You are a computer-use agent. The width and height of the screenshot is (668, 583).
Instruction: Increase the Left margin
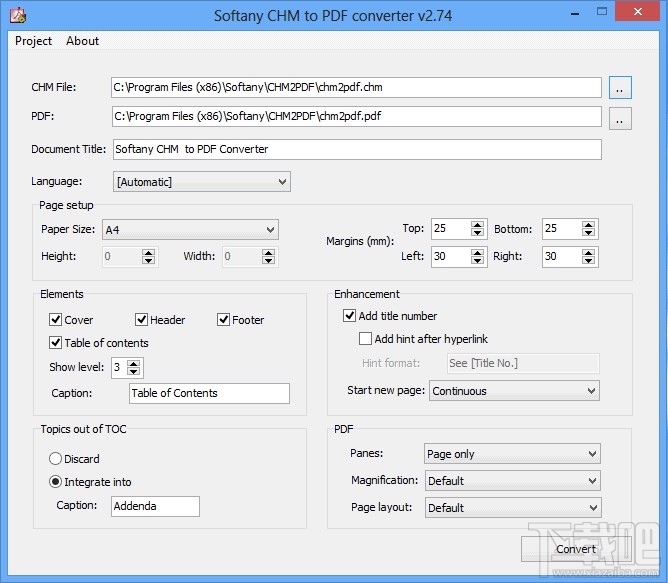pyautogui.click(x=477, y=253)
